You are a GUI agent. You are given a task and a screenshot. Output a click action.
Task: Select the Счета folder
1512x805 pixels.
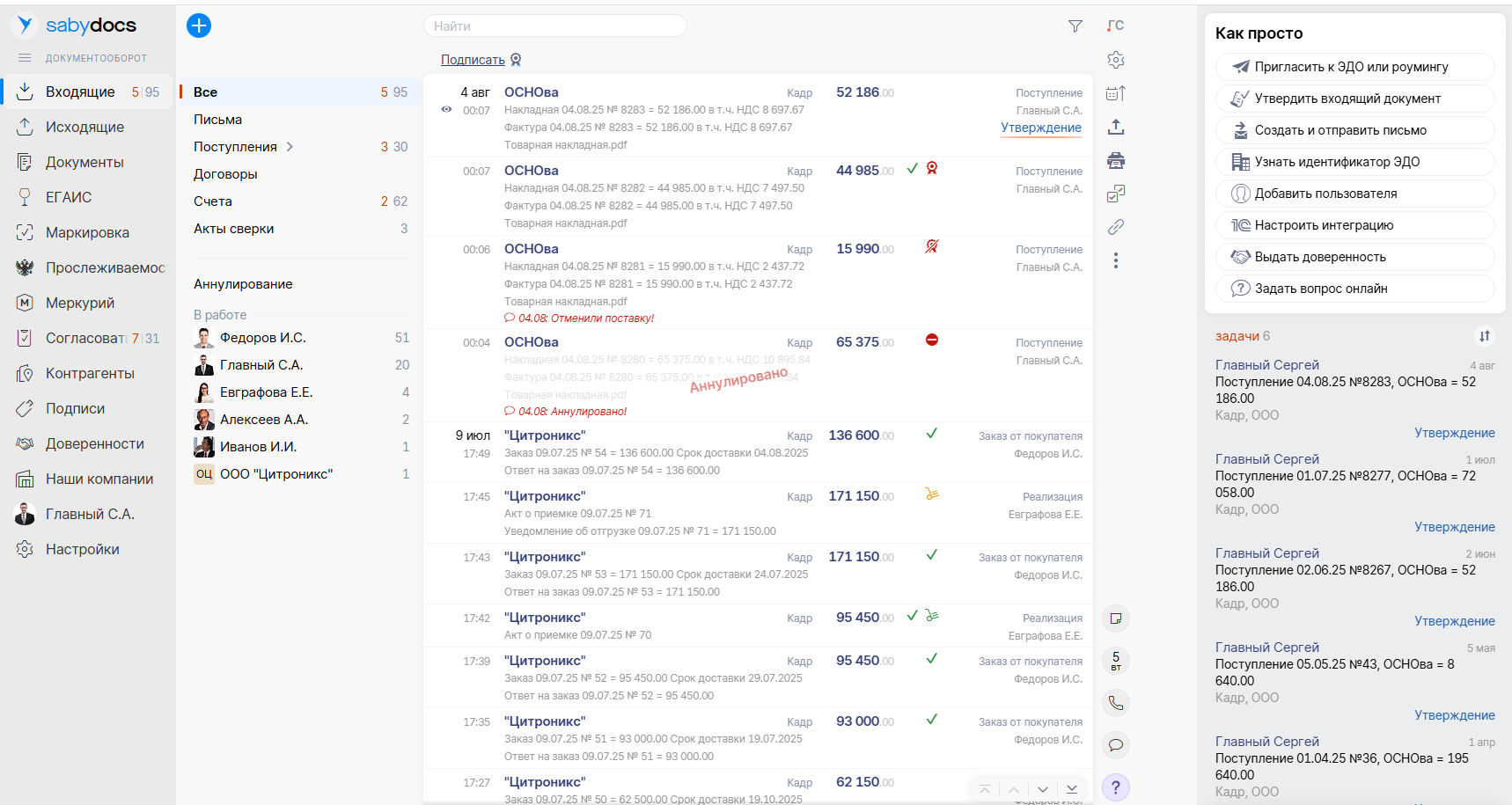[x=213, y=201]
